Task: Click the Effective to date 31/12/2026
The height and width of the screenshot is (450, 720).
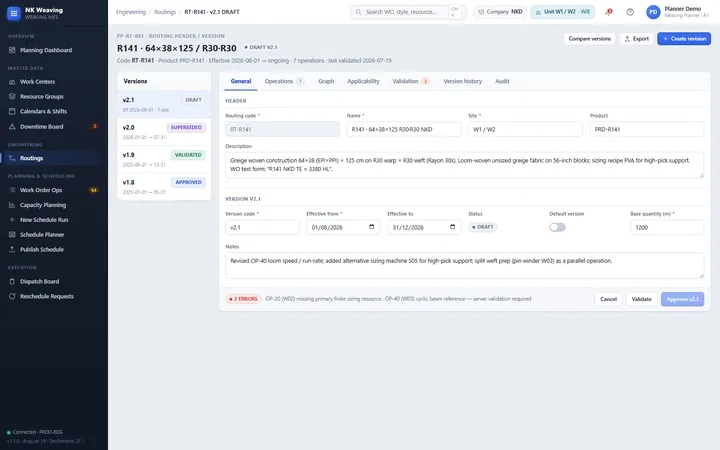Action: 408,227
